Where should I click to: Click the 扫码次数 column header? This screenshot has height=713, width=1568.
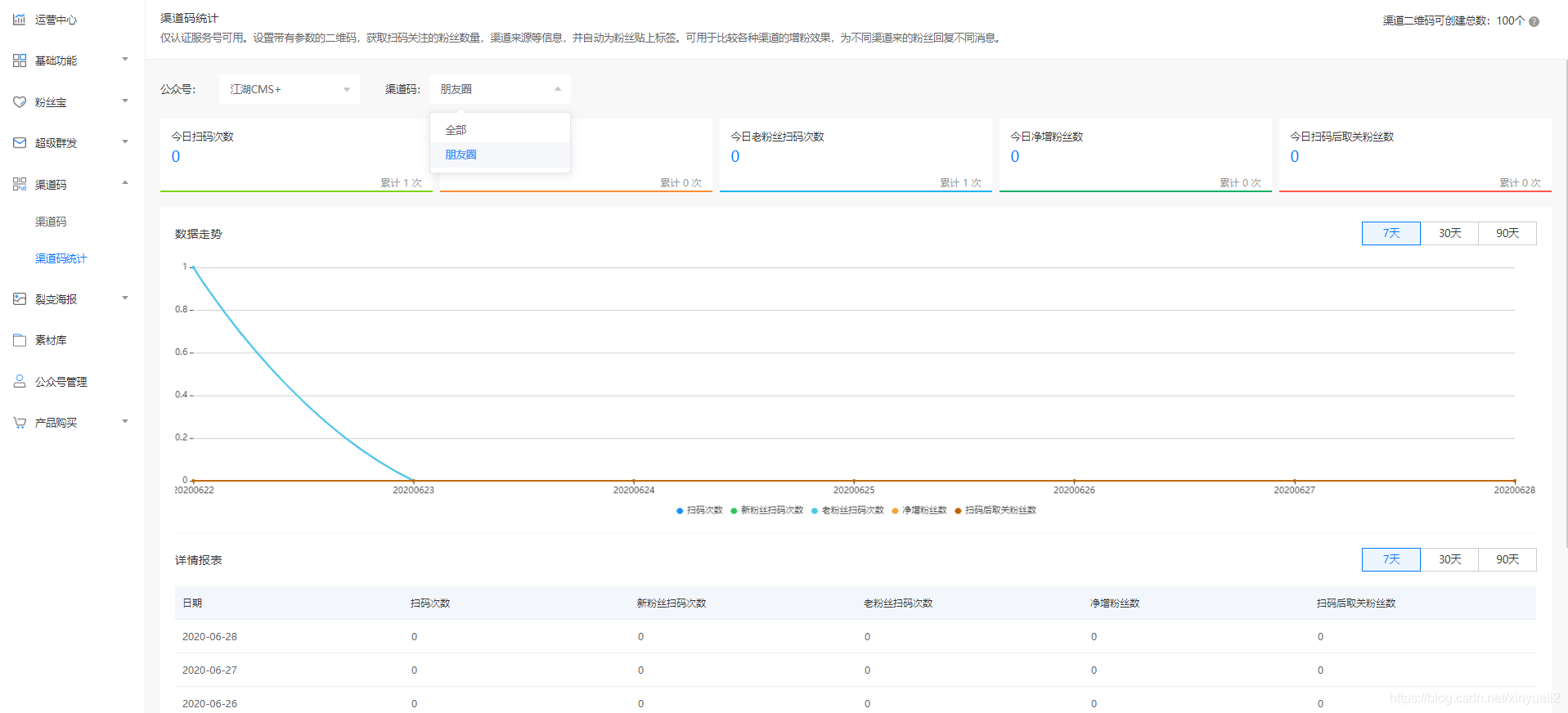(x=430, y=603)
